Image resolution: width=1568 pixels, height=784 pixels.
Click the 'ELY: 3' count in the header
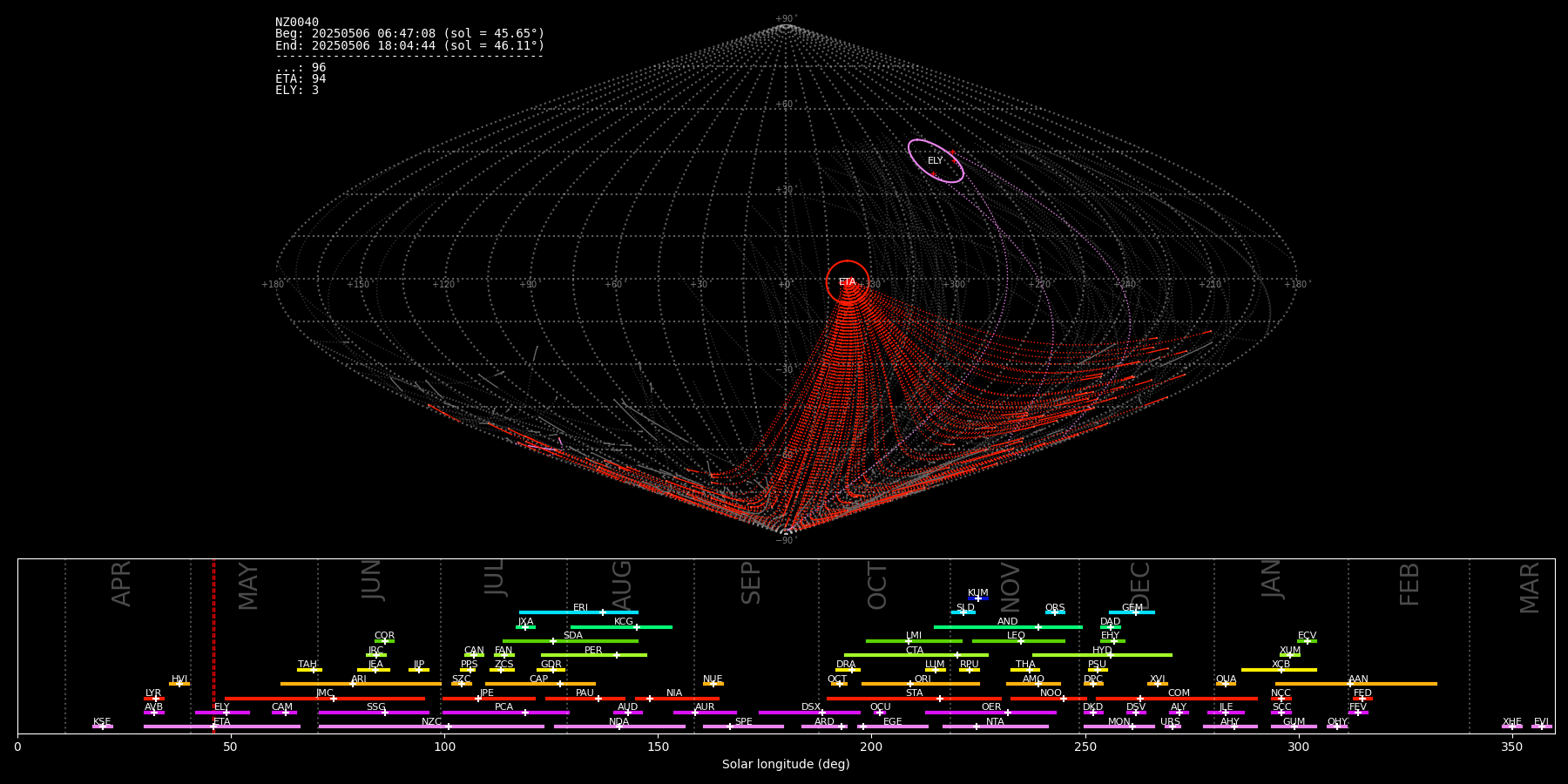[x=297, y=91]
